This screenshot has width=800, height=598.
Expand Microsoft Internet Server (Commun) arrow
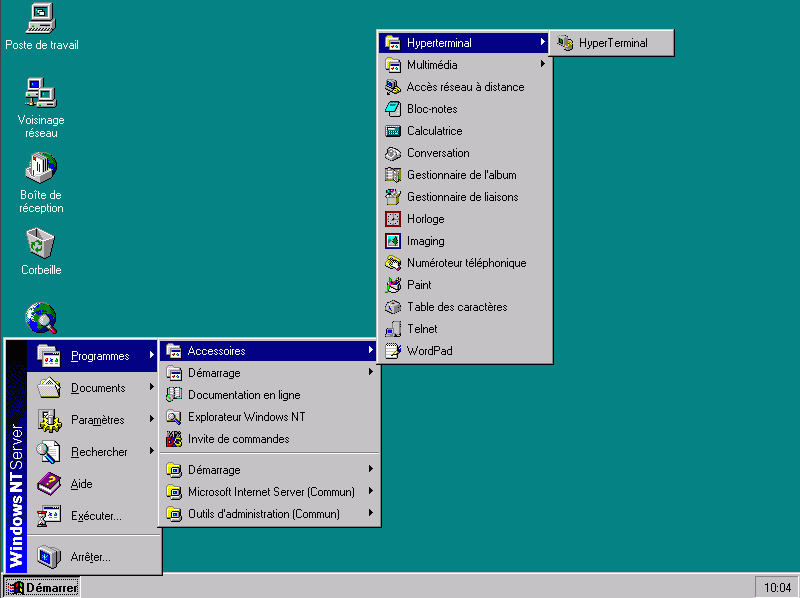coord(371,491)
